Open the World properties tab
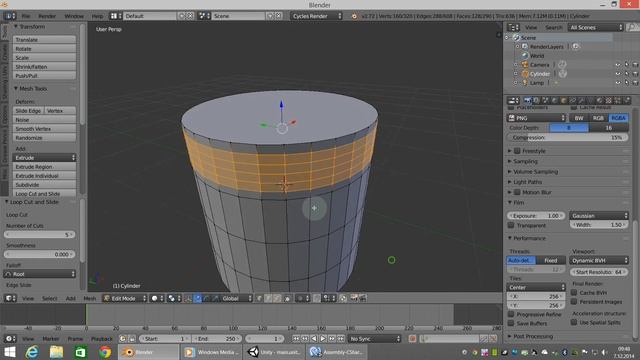 pos(554,100)
